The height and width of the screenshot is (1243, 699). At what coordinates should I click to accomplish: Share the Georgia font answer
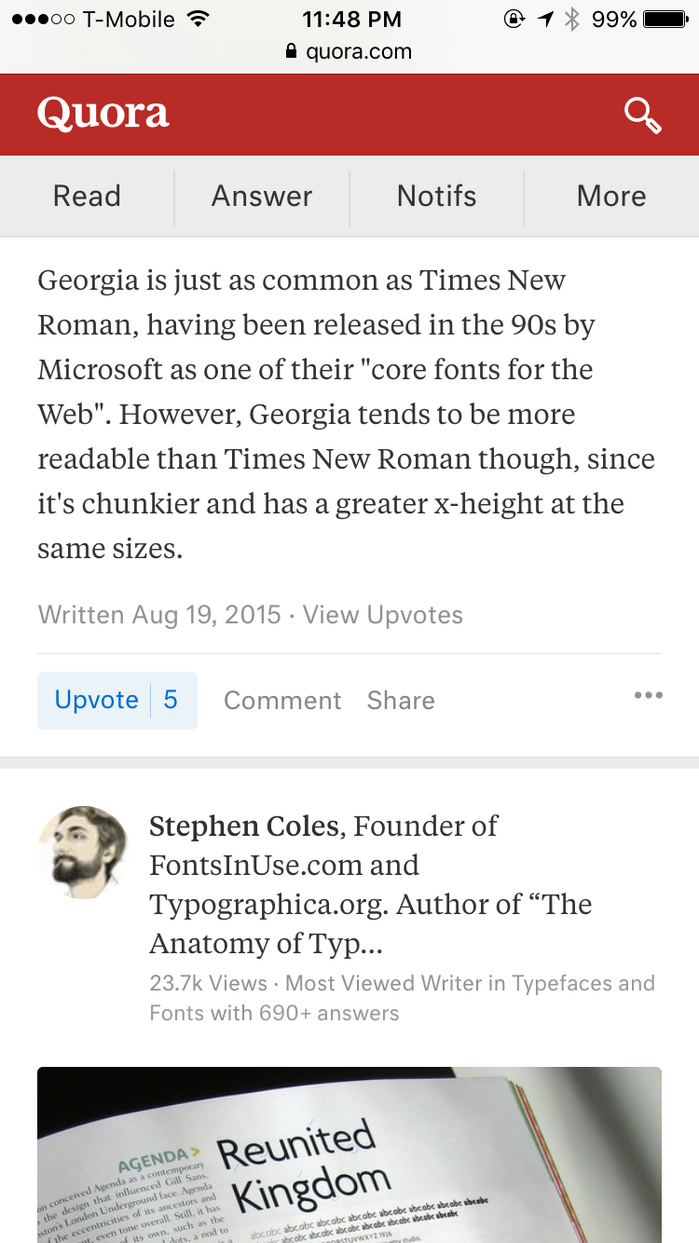(400, 700)
